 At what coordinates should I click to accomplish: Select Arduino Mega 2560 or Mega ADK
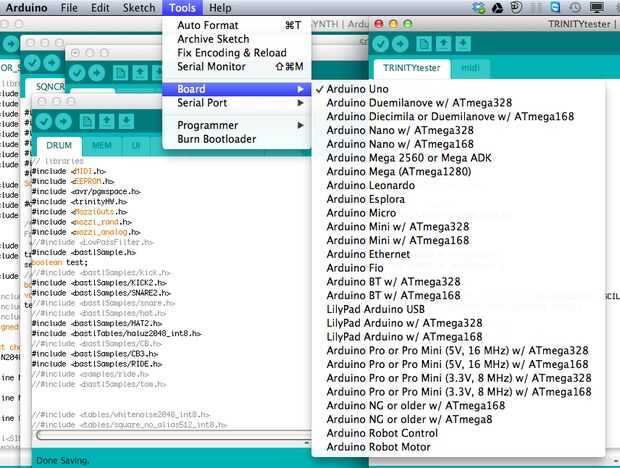point(459,158)
